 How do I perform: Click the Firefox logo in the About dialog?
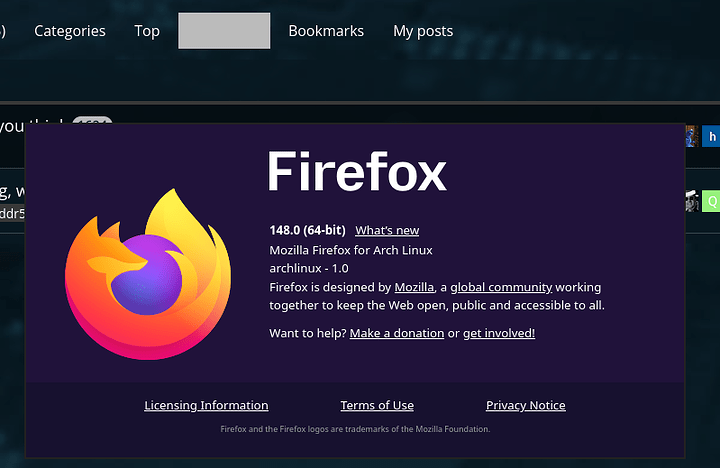[148, 274]
